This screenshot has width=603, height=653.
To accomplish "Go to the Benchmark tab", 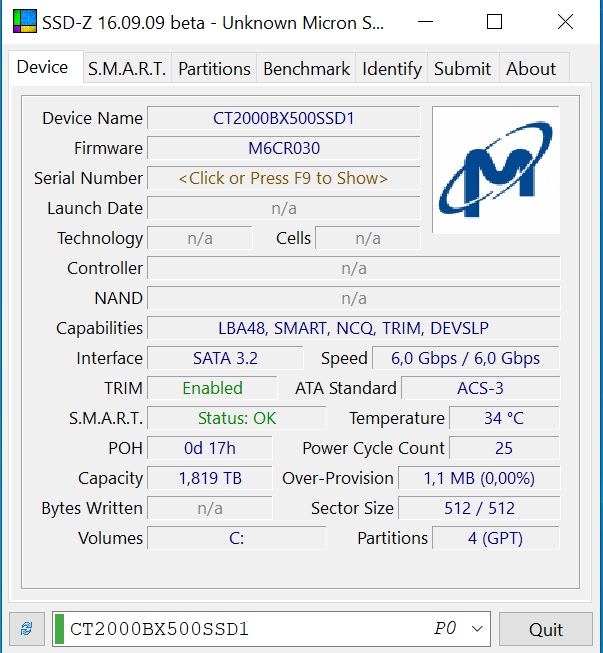I will (306, 69).
